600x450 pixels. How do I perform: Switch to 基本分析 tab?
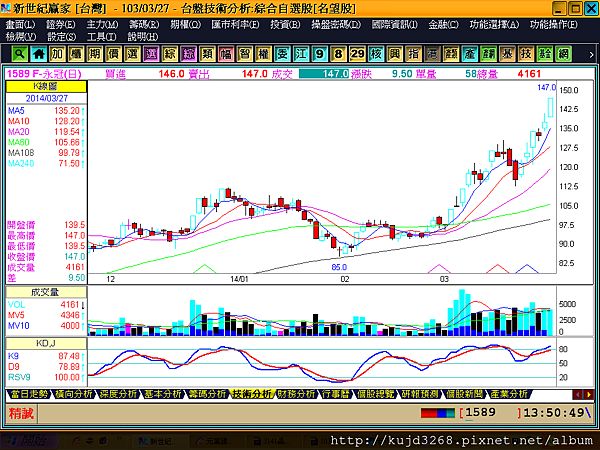point(163,394)
